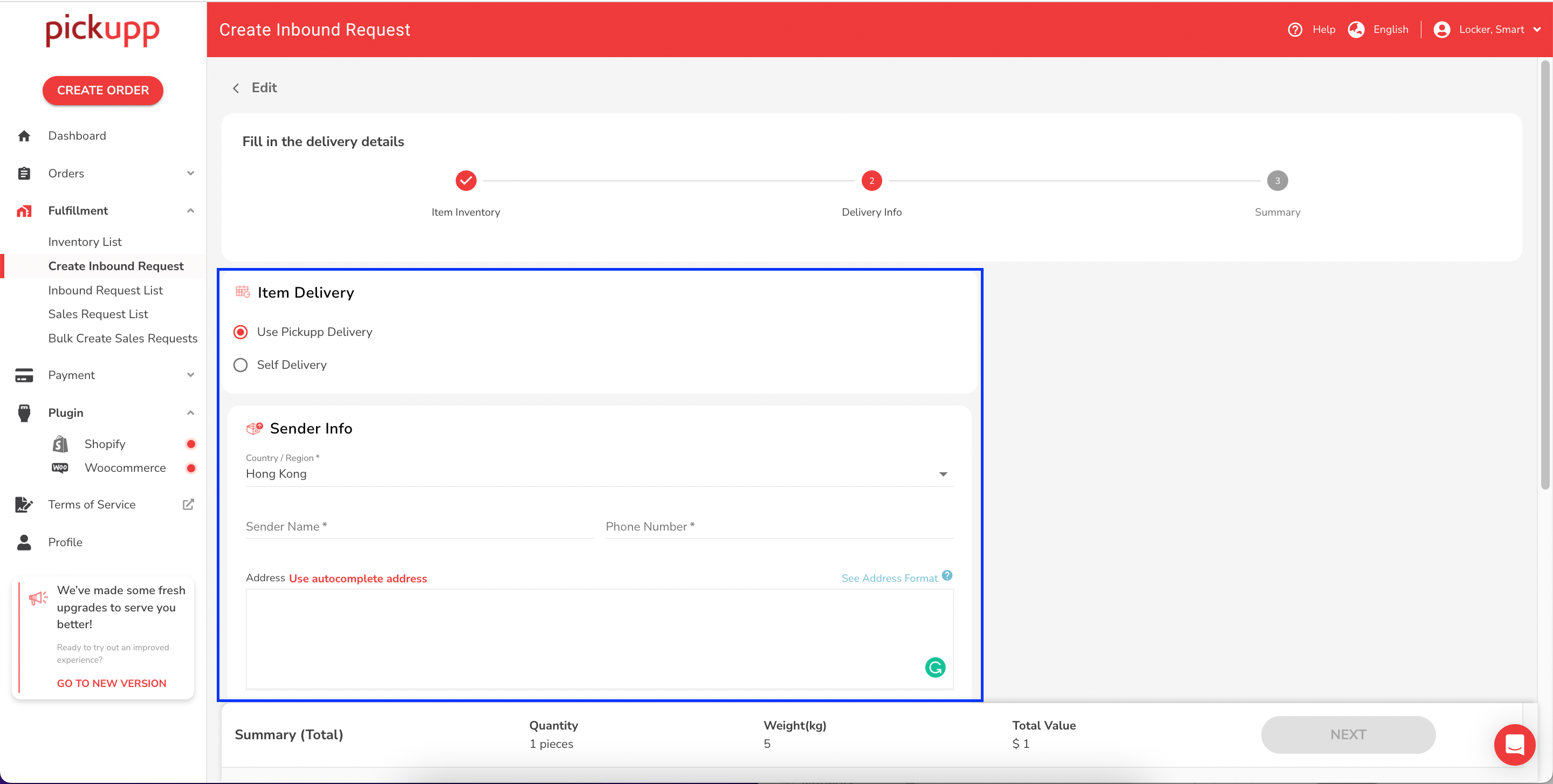
Task: Click the Plugin plug icon
Action: 24,413
